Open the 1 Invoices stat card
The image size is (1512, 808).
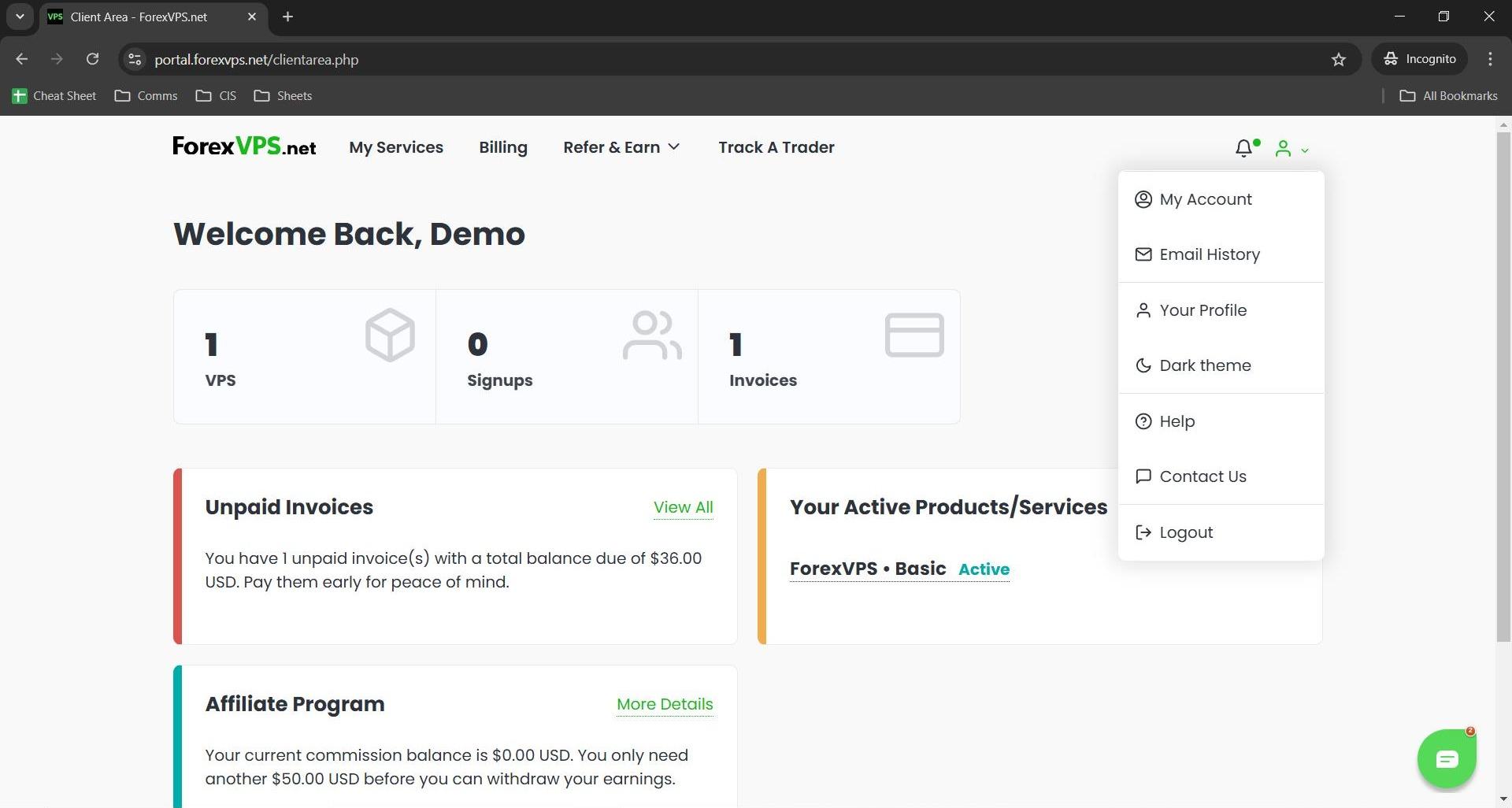tap(829, 357)
